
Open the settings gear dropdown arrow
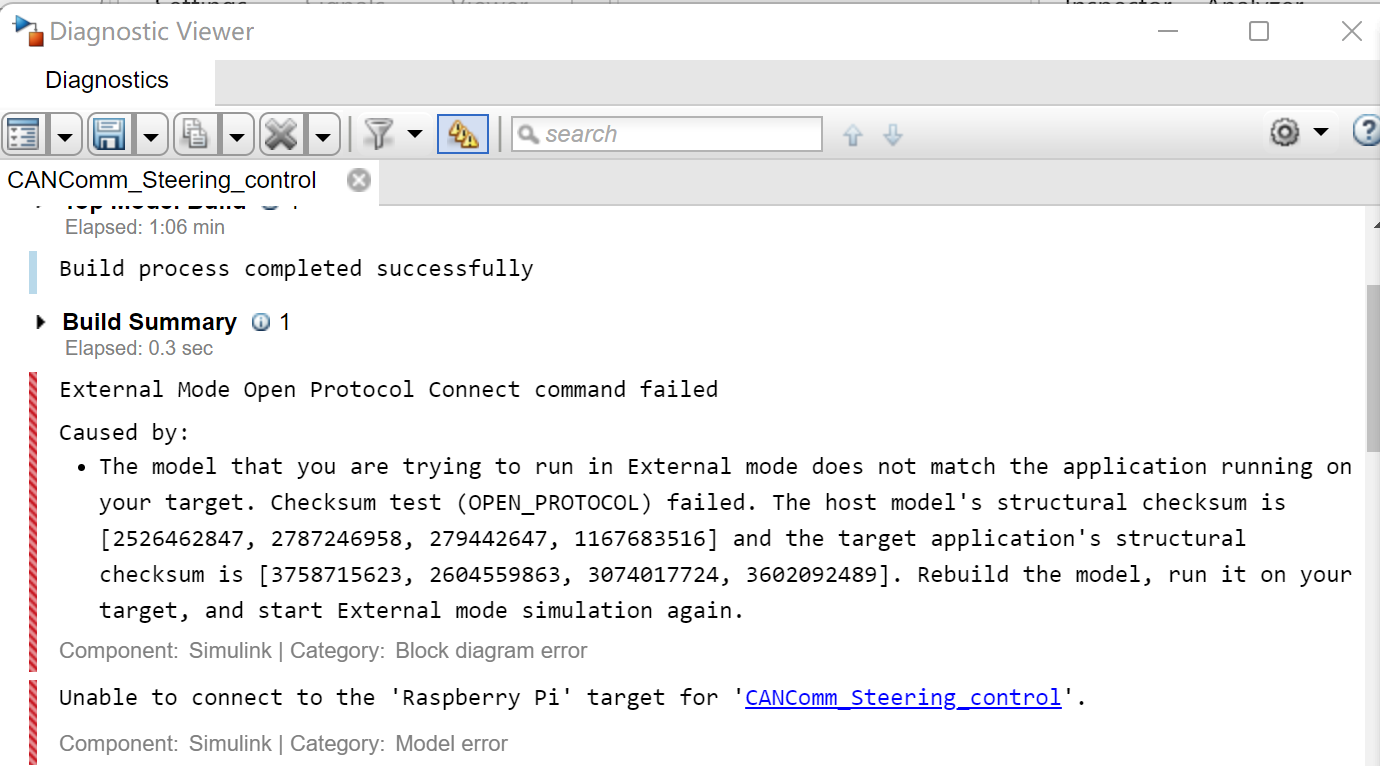pyautogui.click(x=1320, y=133)
